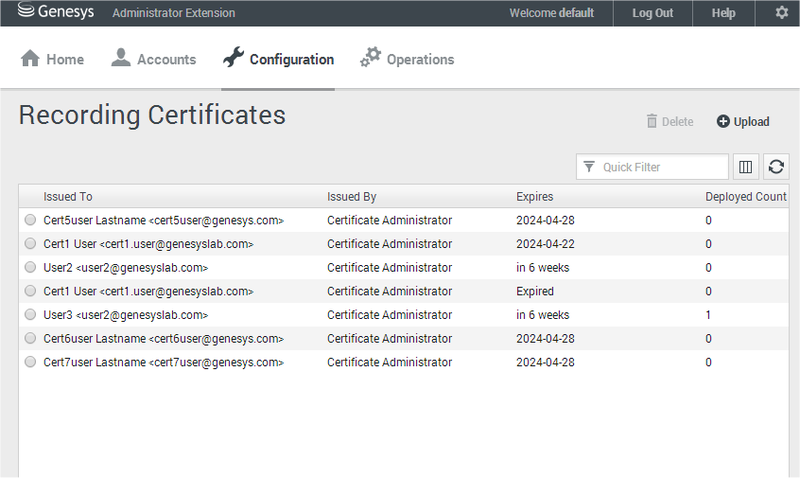This screenshot has height=478, width=800.
Task: Click the filter funnel icon
Action: tap(589, 167)
